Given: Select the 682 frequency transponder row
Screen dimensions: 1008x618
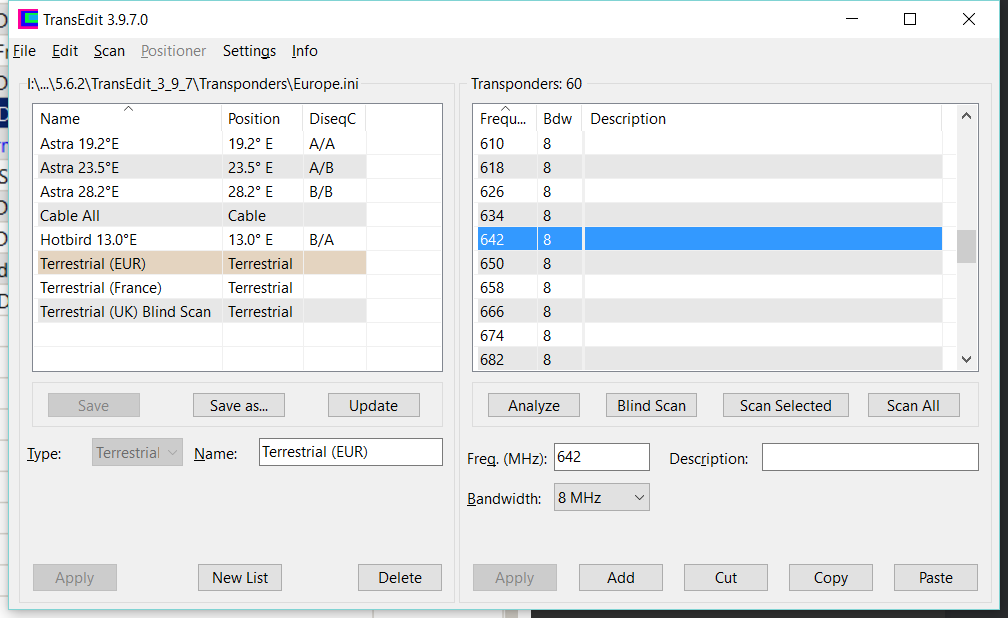Looking at the screenshot, I should point(710,359).
